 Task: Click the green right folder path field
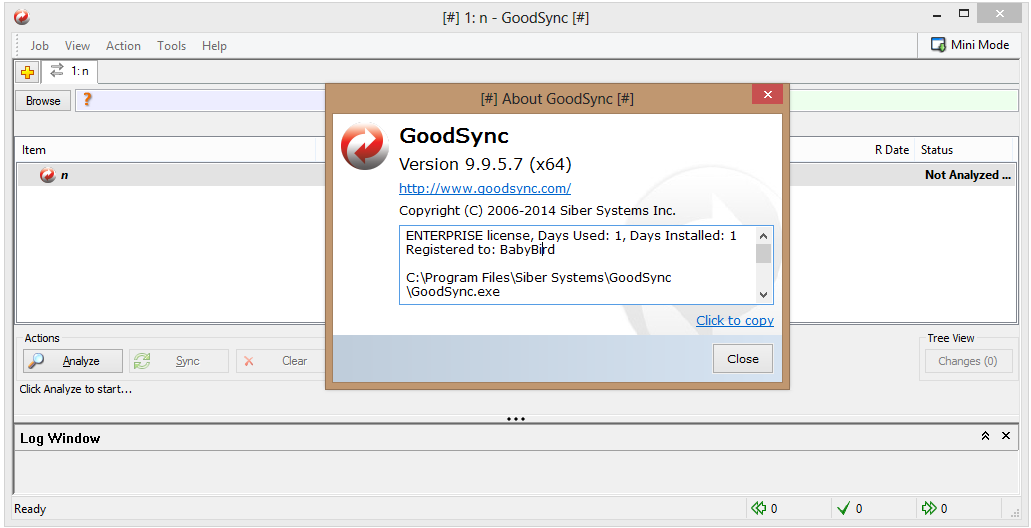[x=904, y=101]
